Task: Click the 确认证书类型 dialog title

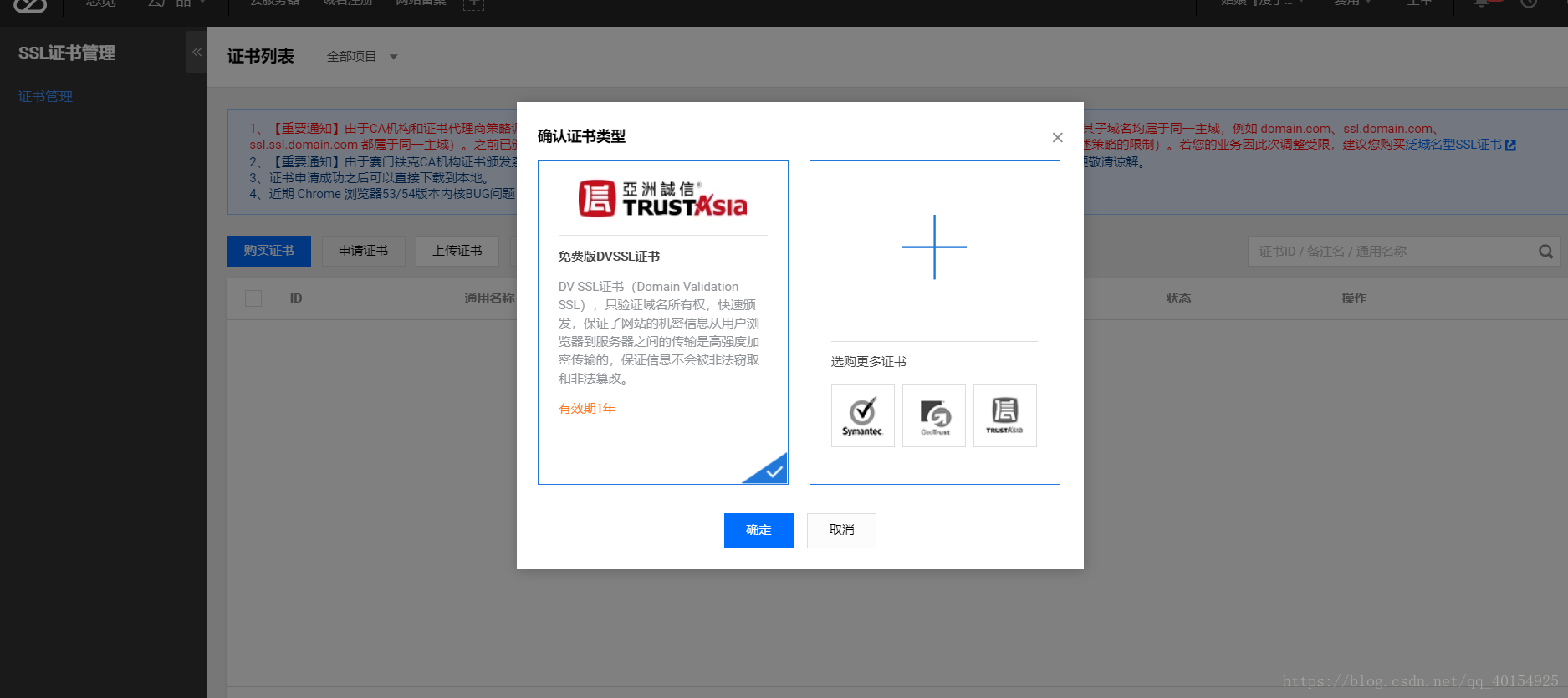Action: [x=581, y=136]
